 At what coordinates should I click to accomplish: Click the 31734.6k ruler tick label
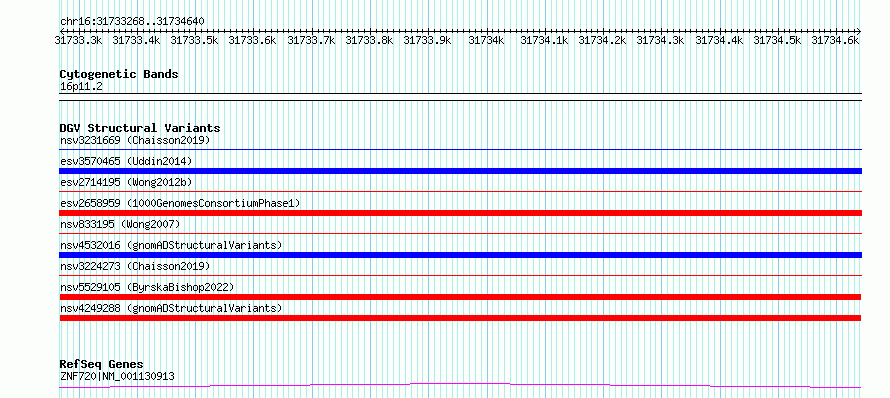835,40
